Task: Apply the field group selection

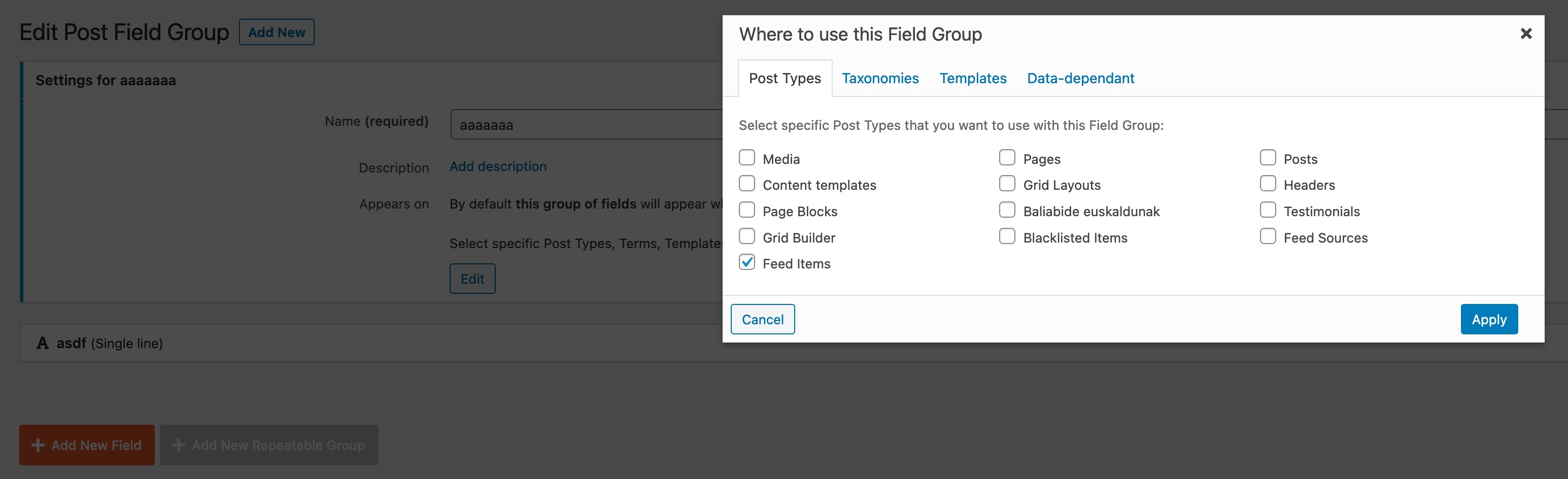Action: tap(1489, 320)
